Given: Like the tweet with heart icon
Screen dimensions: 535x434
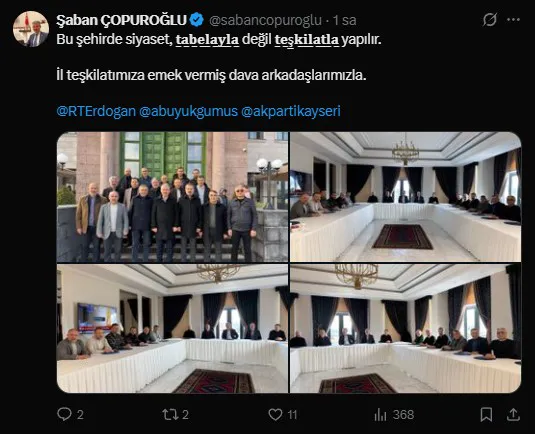Looking at the screenshot, I should (275, 414).
